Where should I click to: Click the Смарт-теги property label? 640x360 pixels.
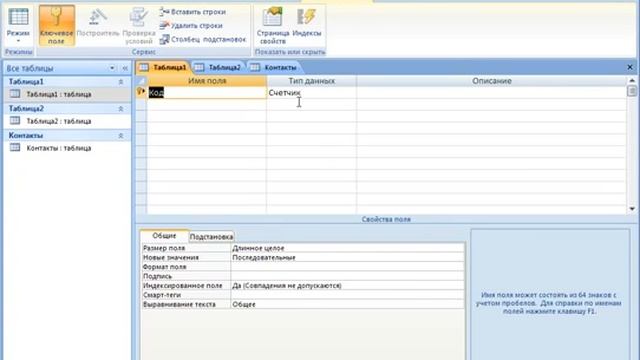click(162, 295)
